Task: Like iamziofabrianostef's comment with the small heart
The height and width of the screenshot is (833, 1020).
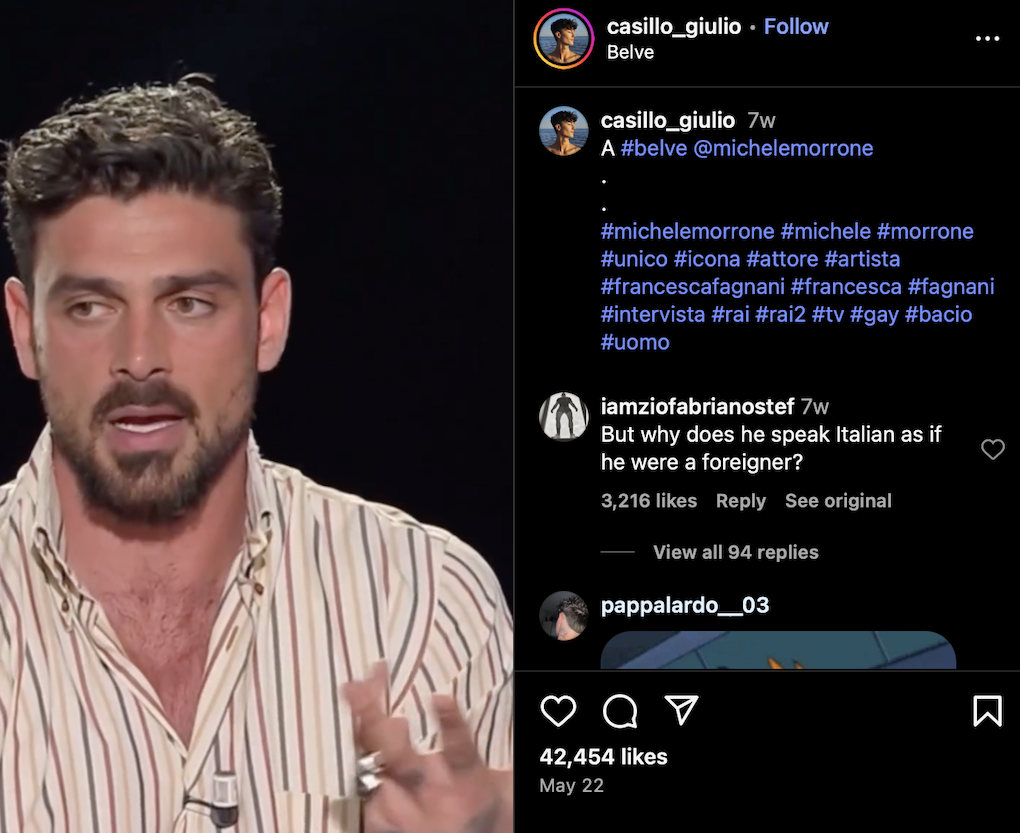Action: (x=993, y=449)
